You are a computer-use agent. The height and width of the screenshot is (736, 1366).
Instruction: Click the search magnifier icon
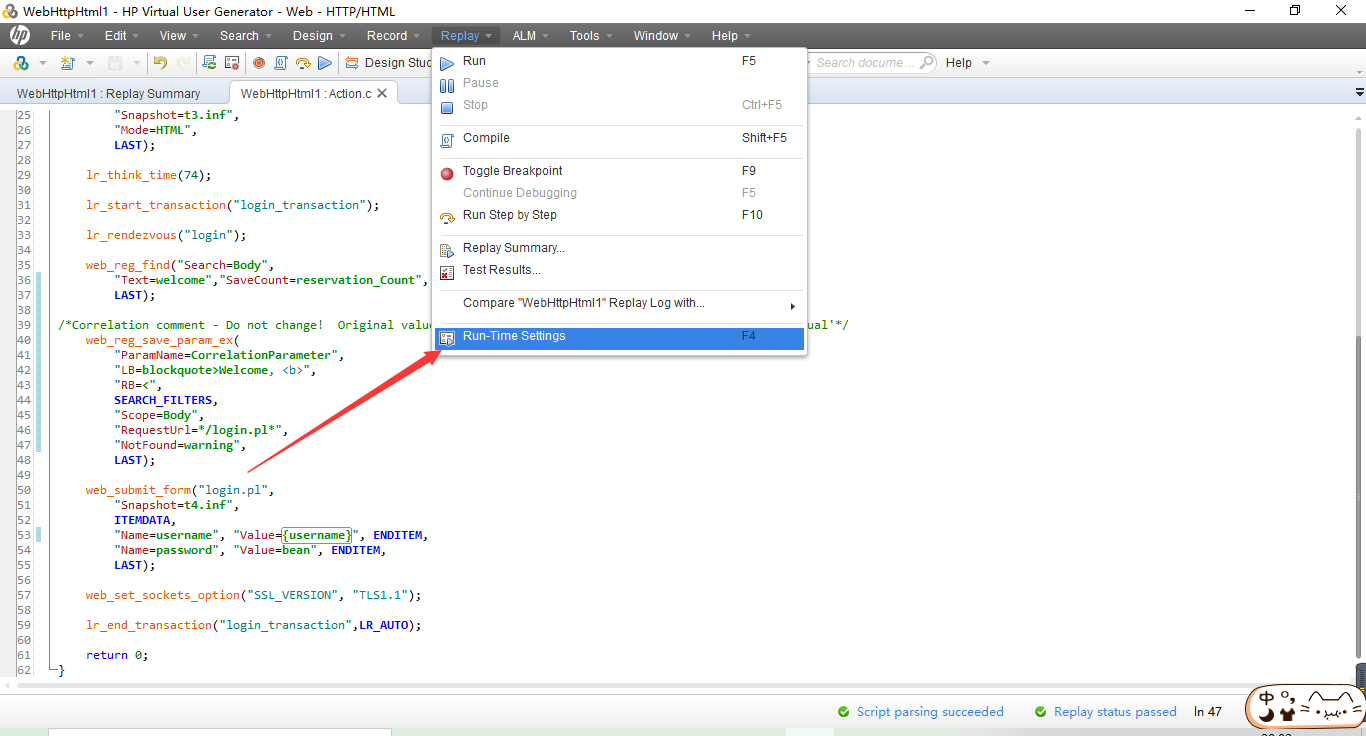click(926, 62)
